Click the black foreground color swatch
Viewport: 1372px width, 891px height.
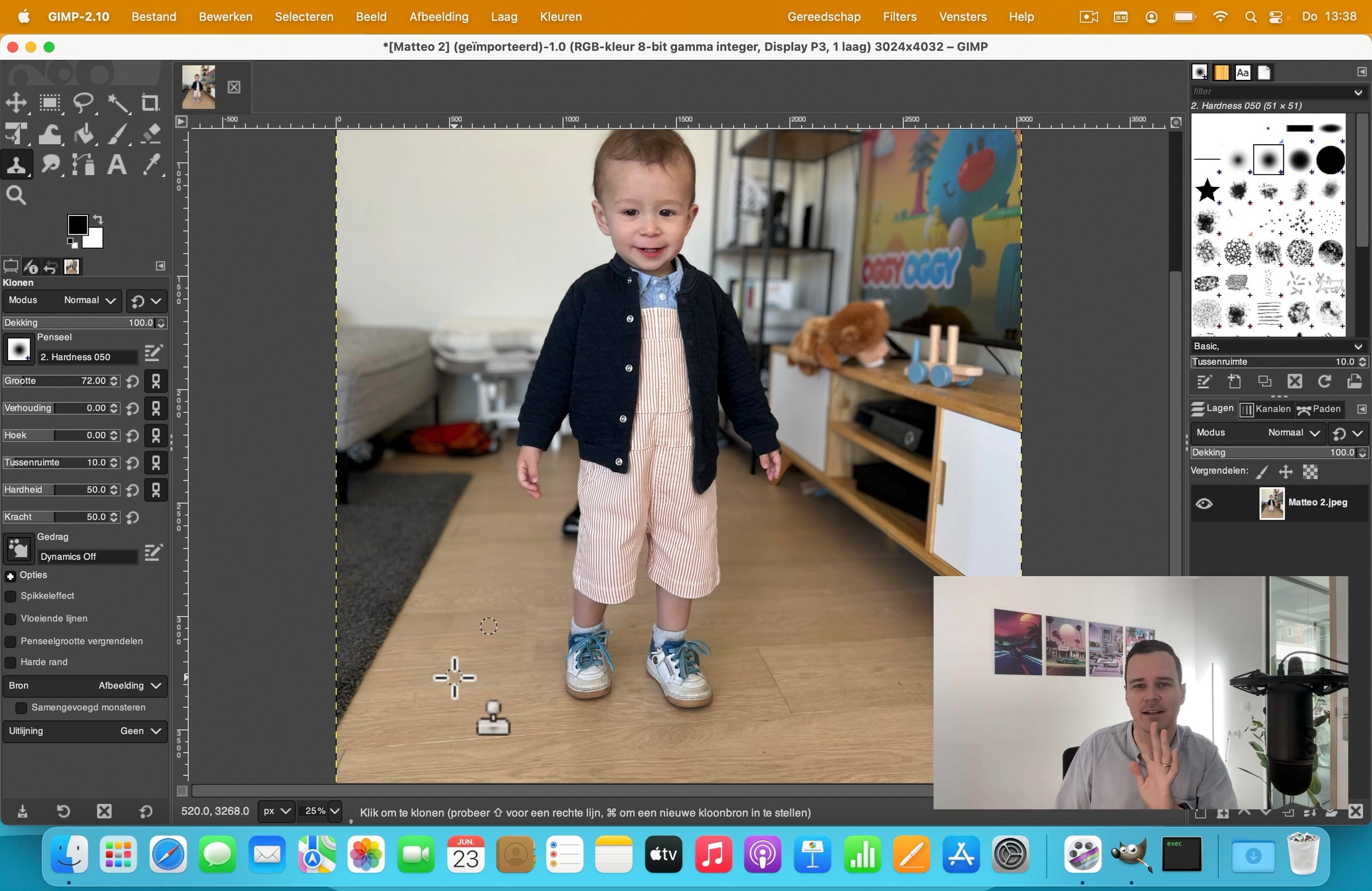77,225
